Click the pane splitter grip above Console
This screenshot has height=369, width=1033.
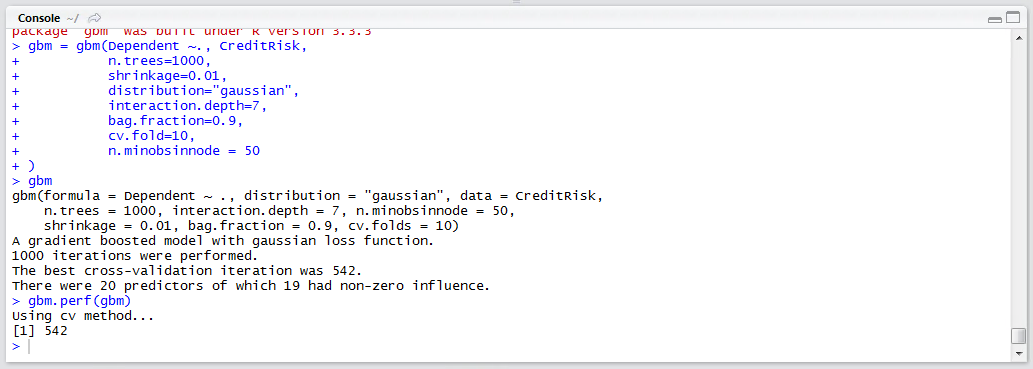516,3
